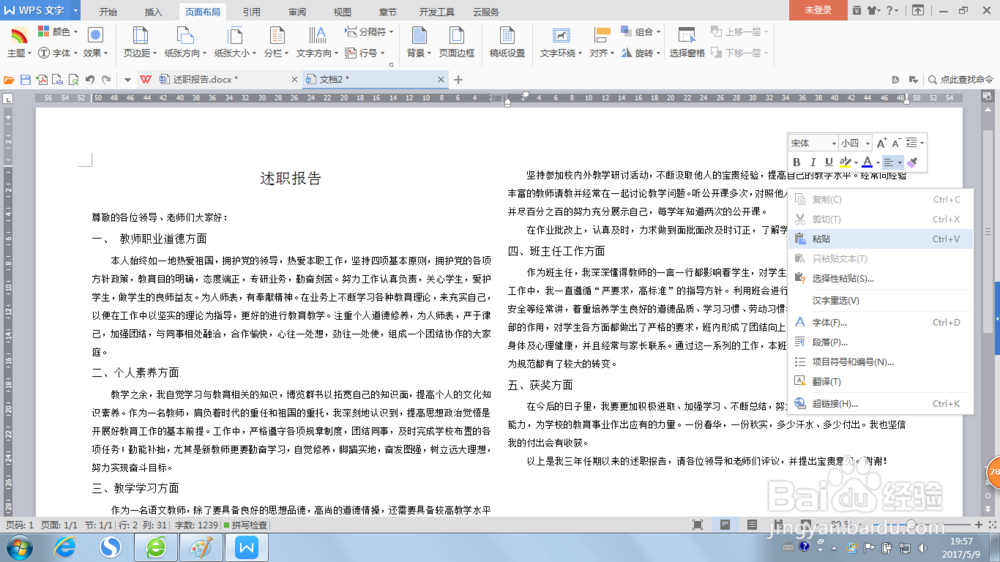1000x562 pixels.
Task: Click the WPS home red W icon
Action: [x=145, y=80]
